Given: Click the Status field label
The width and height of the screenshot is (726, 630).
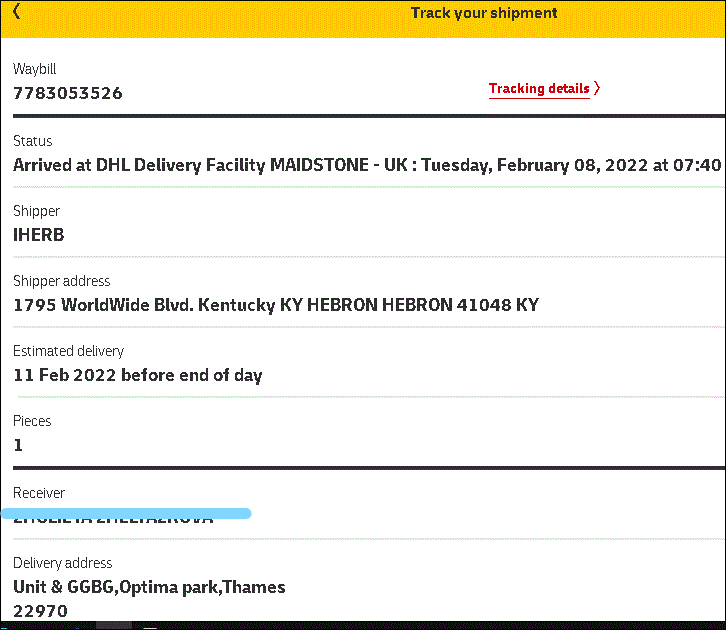Looking at the screenshot, I should [32, 141].
